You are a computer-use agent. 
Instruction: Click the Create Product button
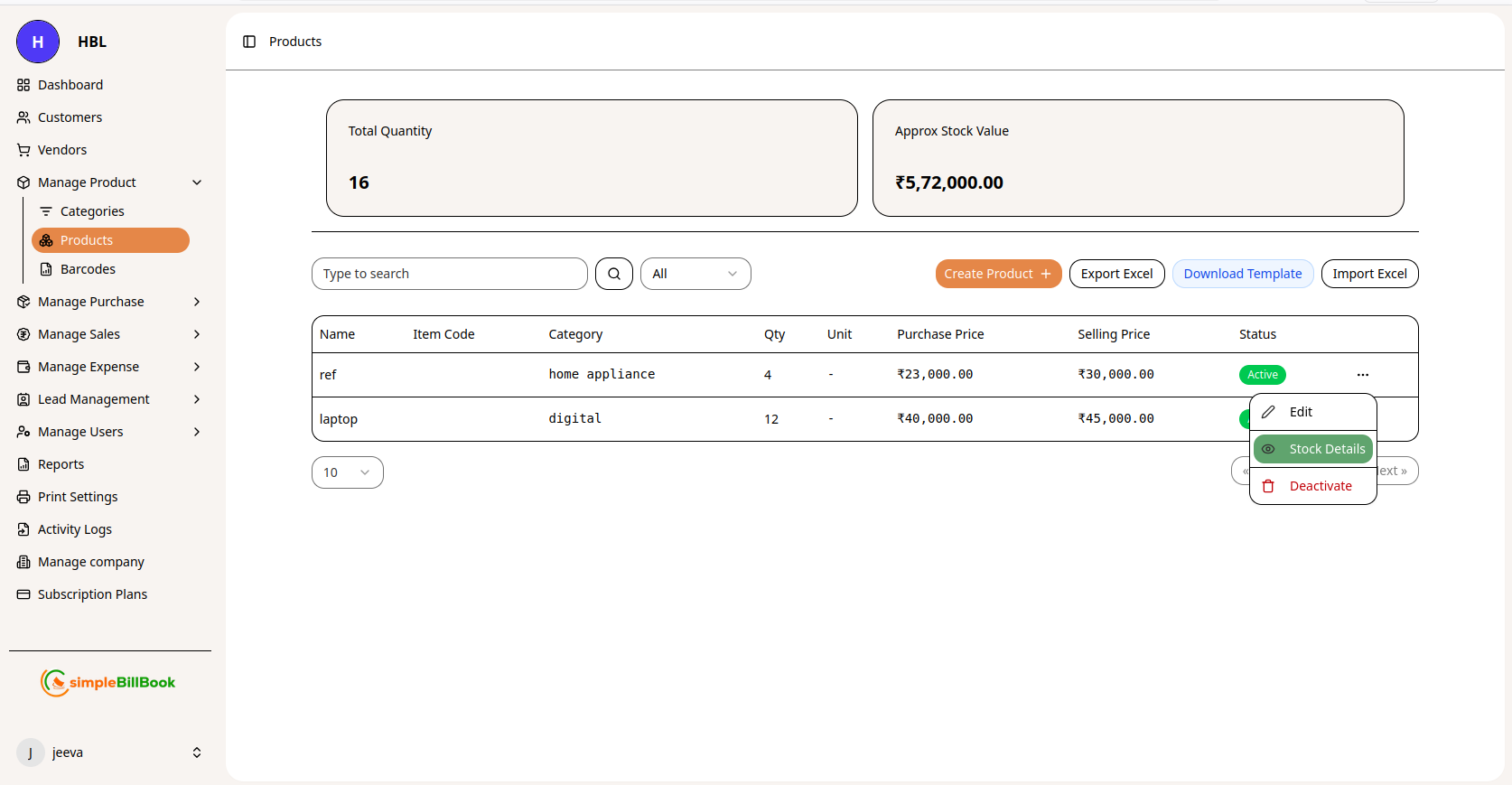[x=998, y=274]
